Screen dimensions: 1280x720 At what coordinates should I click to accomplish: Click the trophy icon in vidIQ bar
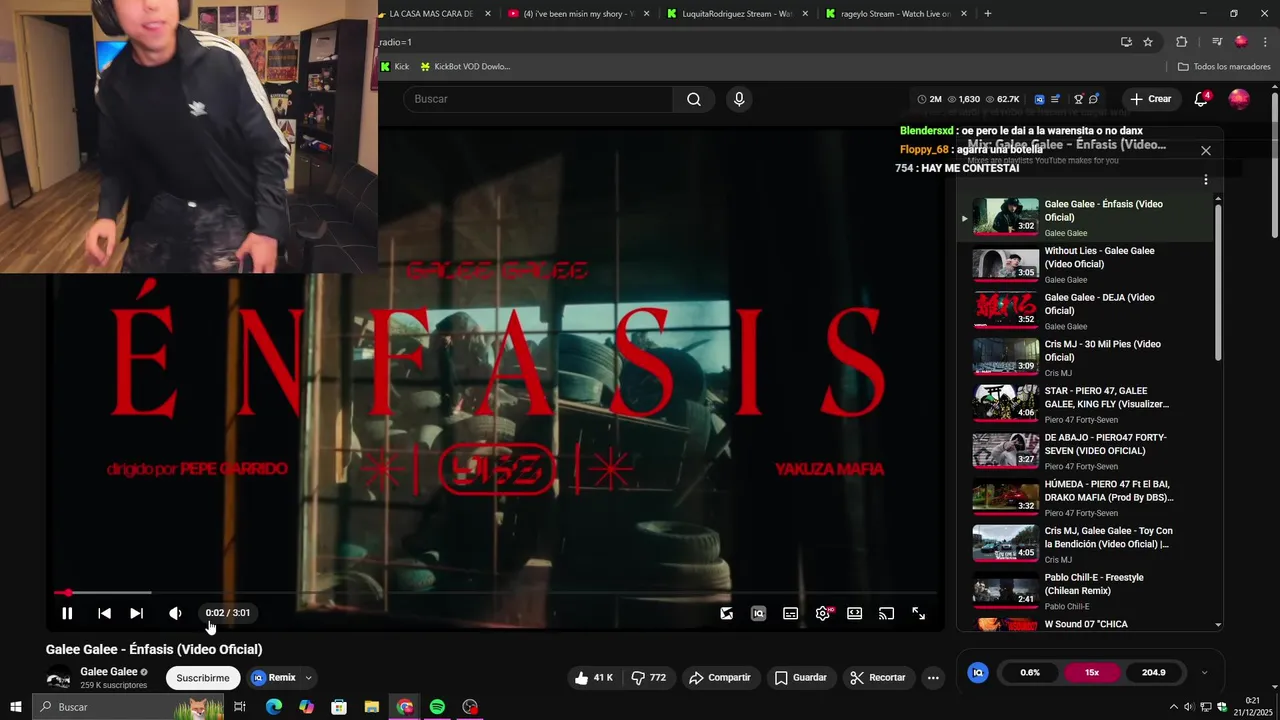(1078, 99)
